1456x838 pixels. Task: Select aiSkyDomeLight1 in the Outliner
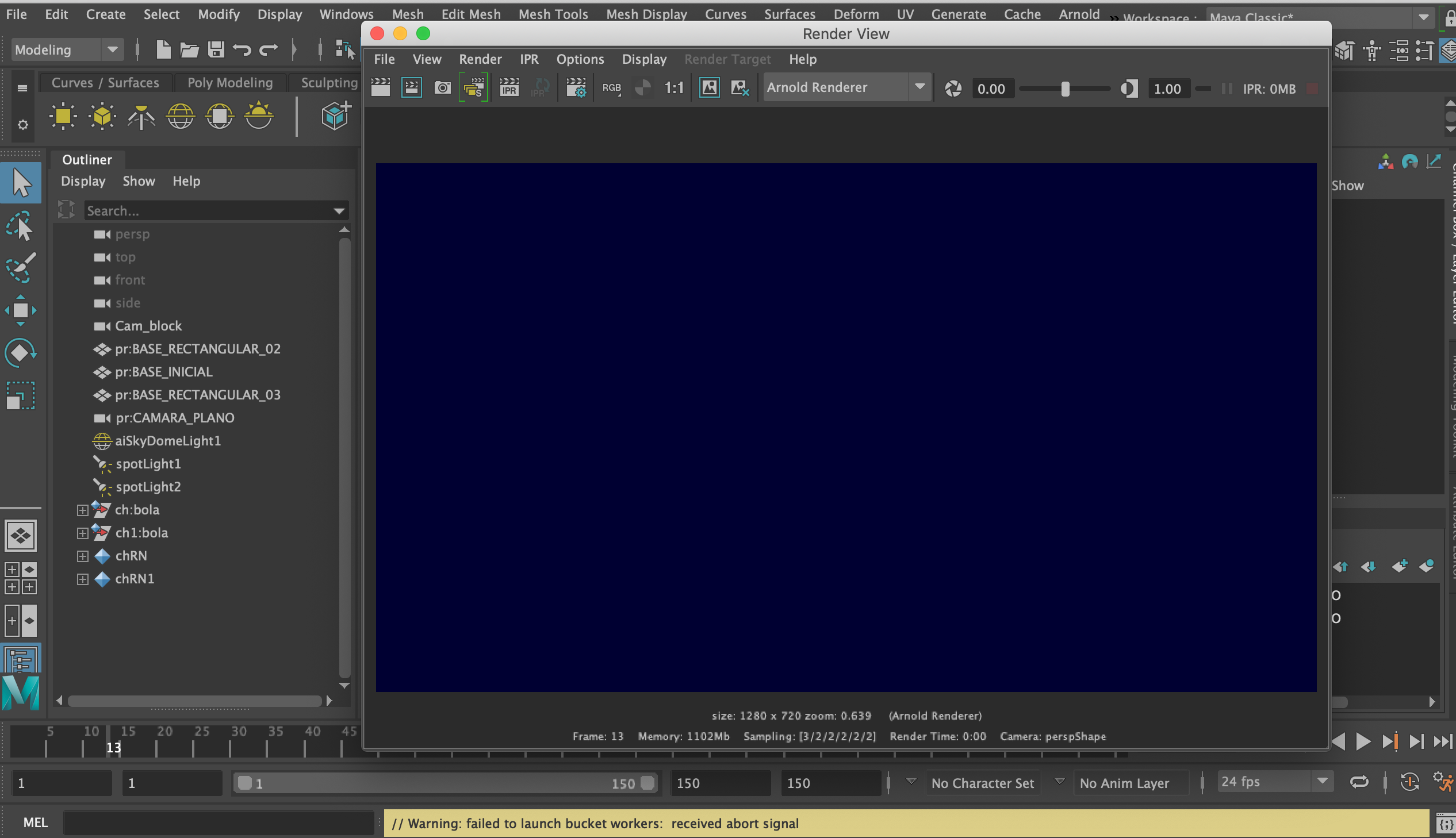167,441
